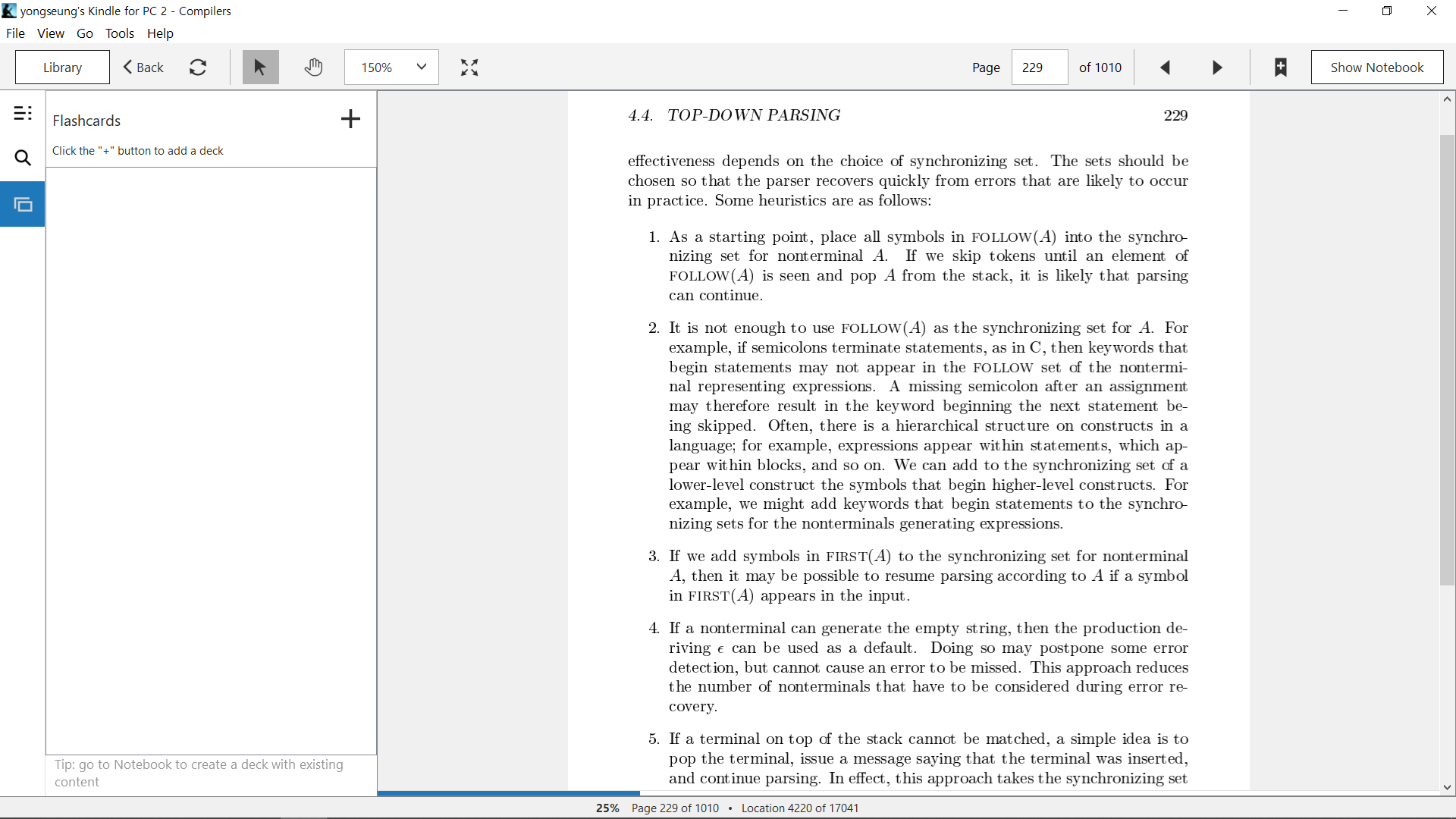
Task: Click the scroll down arrow
Action: pos(1447,788)
